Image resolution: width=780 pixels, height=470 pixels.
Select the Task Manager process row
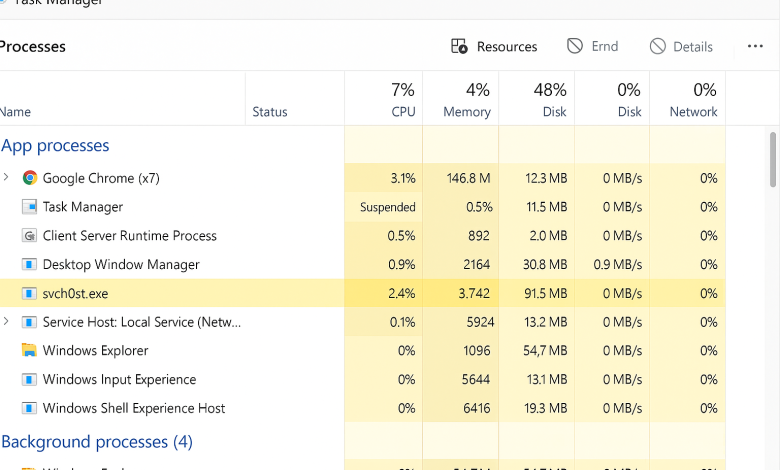coord(363,207)
